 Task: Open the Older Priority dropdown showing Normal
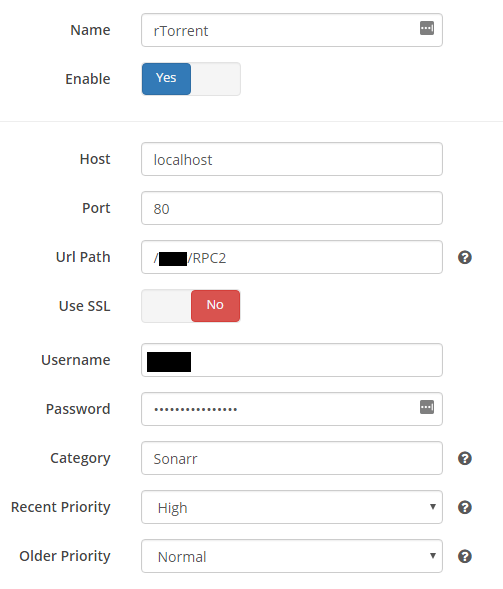pos(292,556)
